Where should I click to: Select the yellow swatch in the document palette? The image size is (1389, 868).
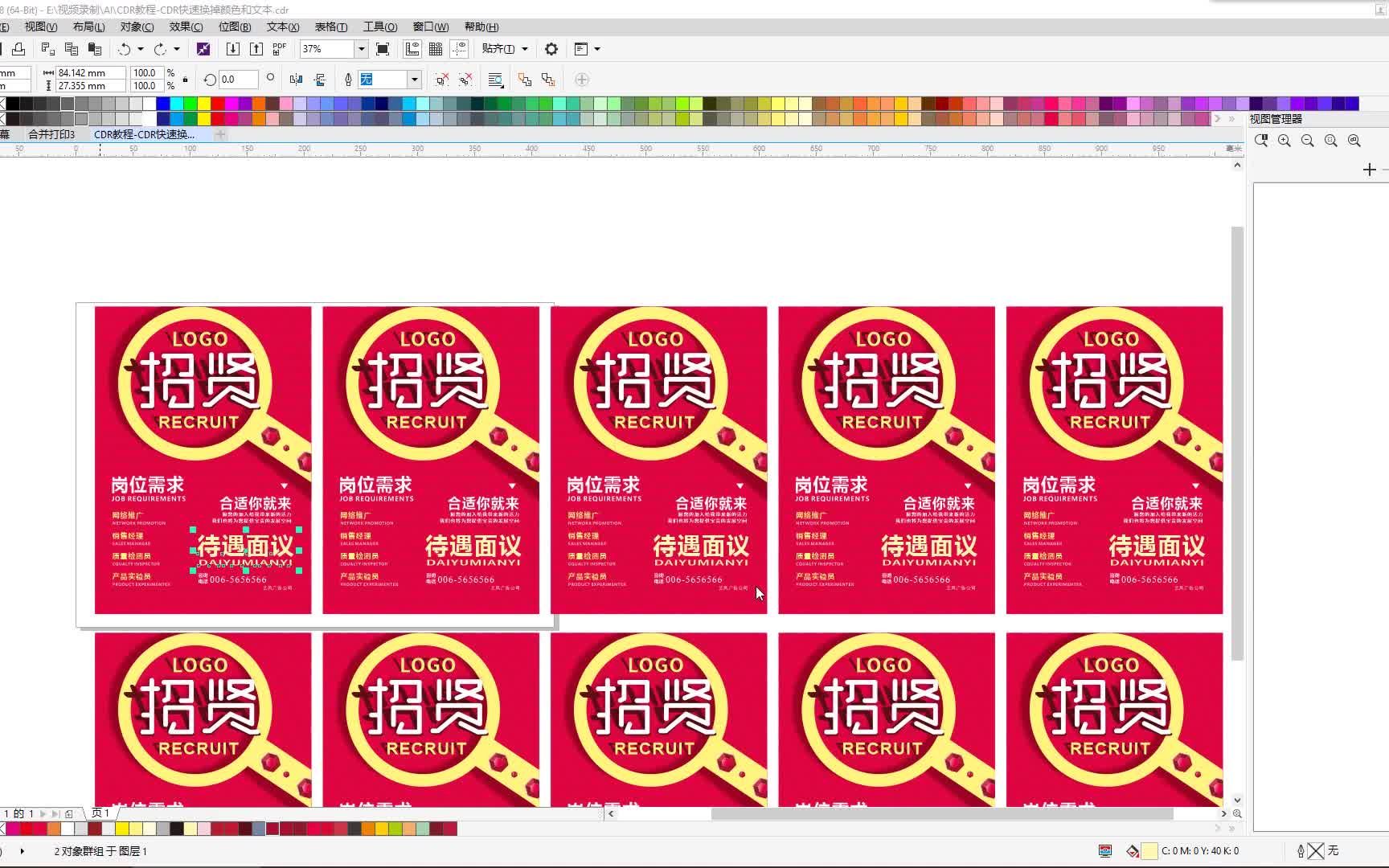122,829
